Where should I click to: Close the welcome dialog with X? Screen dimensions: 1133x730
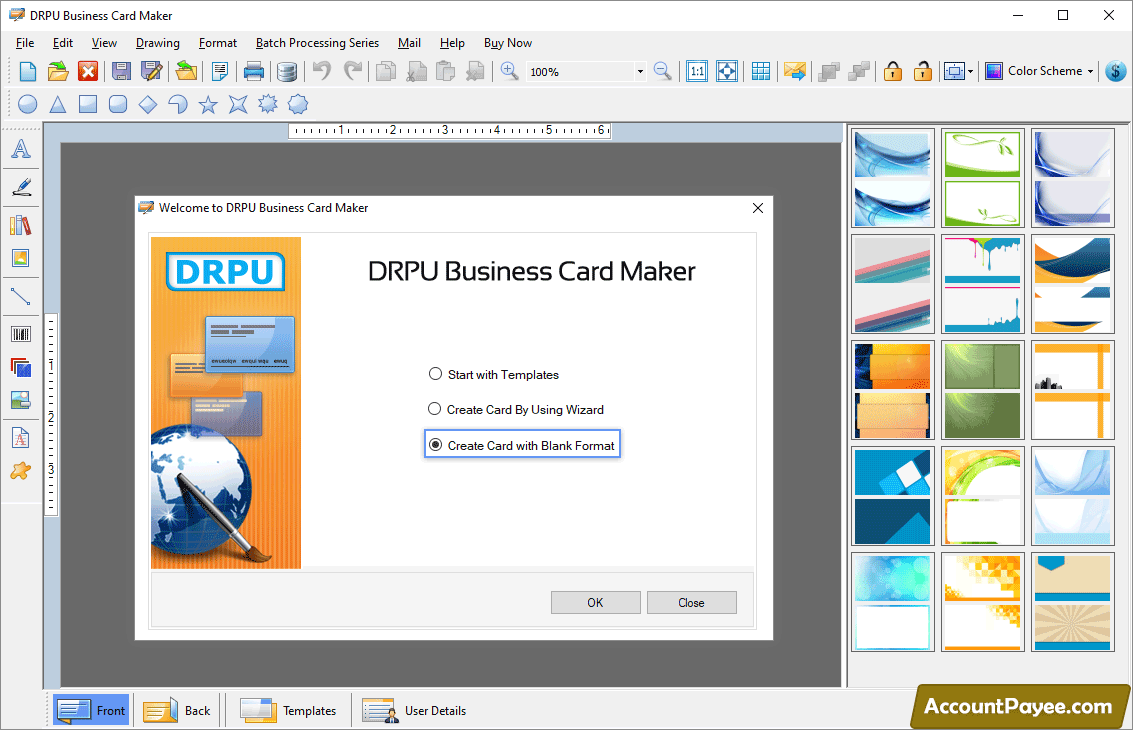(757, 208)
